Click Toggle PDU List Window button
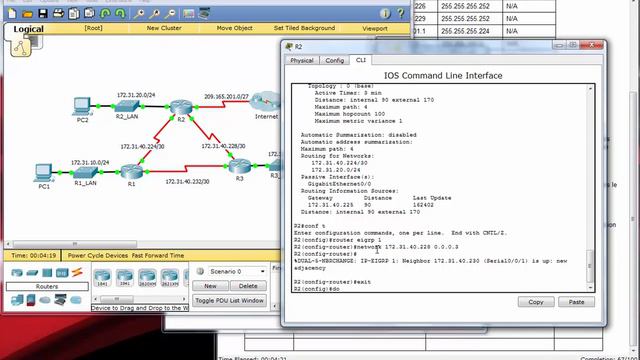Image resolution: width=640 pixels, height=360 pixels. point(229,300)
